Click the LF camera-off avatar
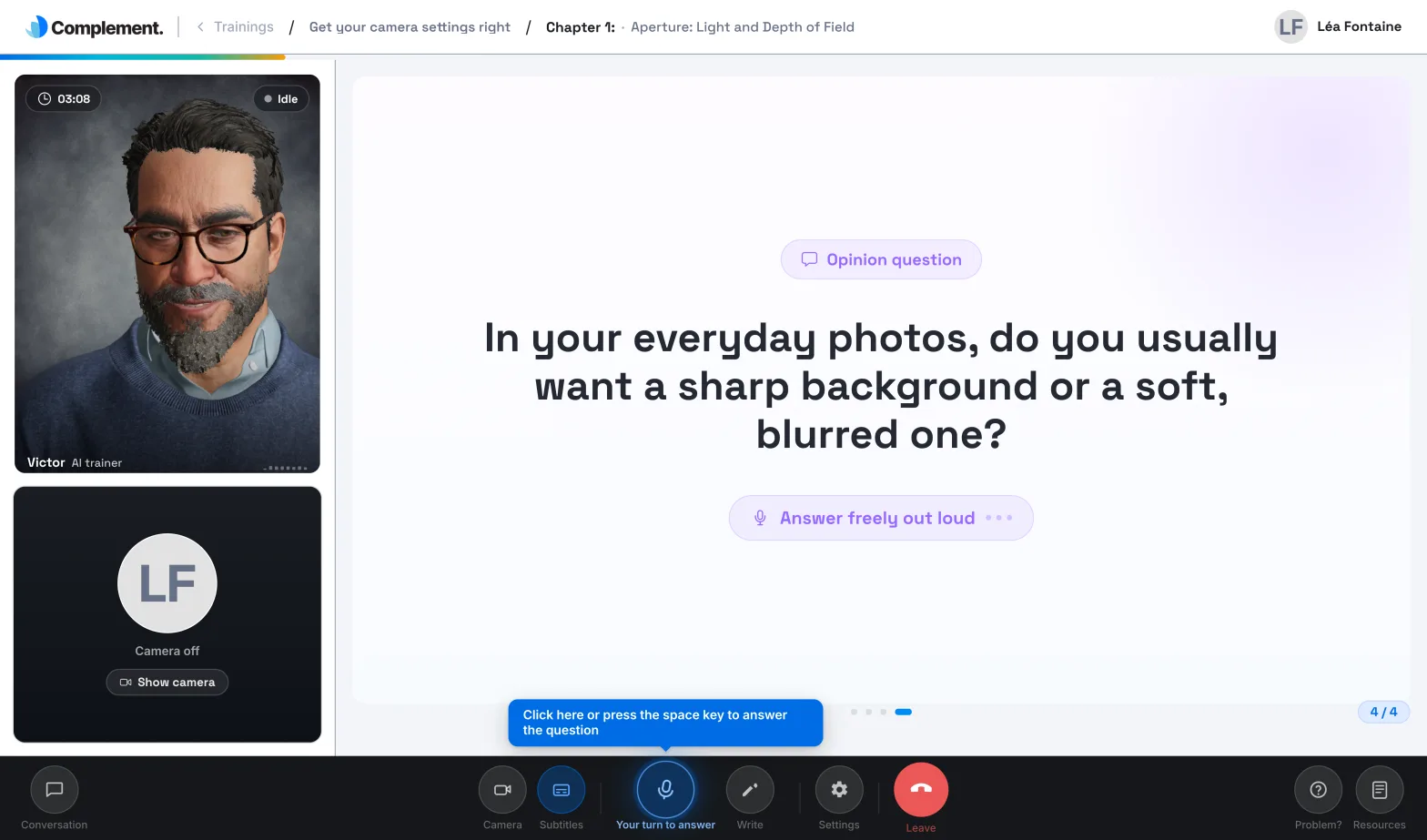 tap(167, 583)
